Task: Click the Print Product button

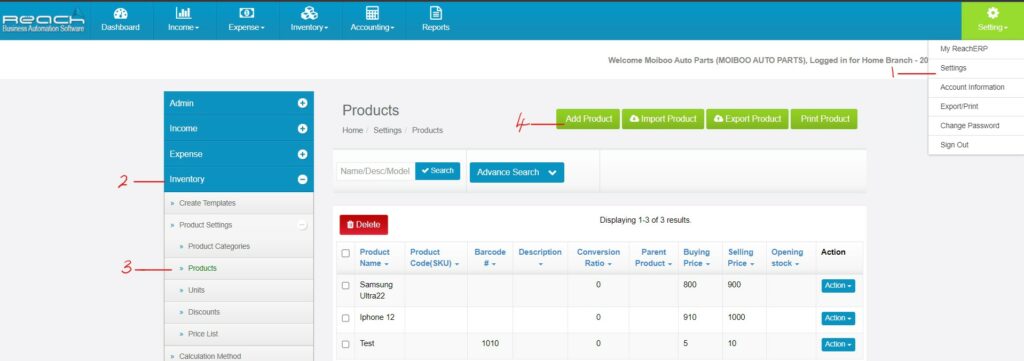Action: coord(824,119)
